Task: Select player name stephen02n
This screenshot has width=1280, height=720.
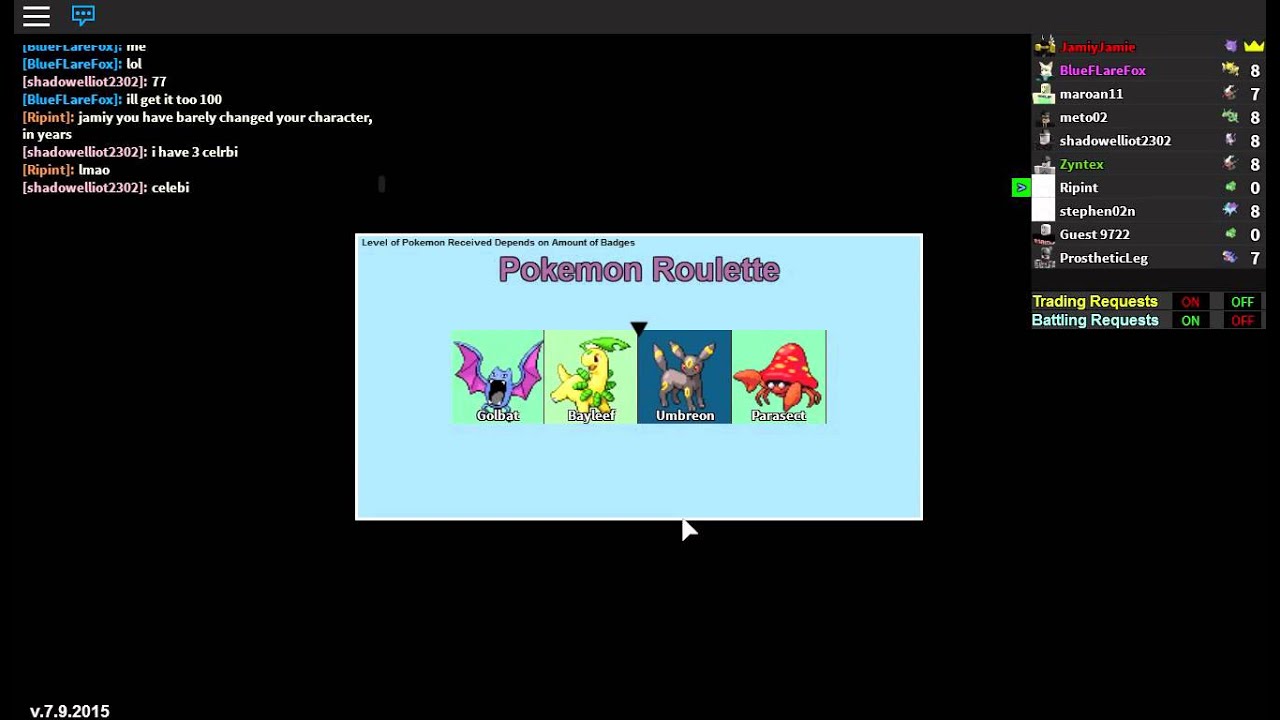Action: [x=1097, y=211]
